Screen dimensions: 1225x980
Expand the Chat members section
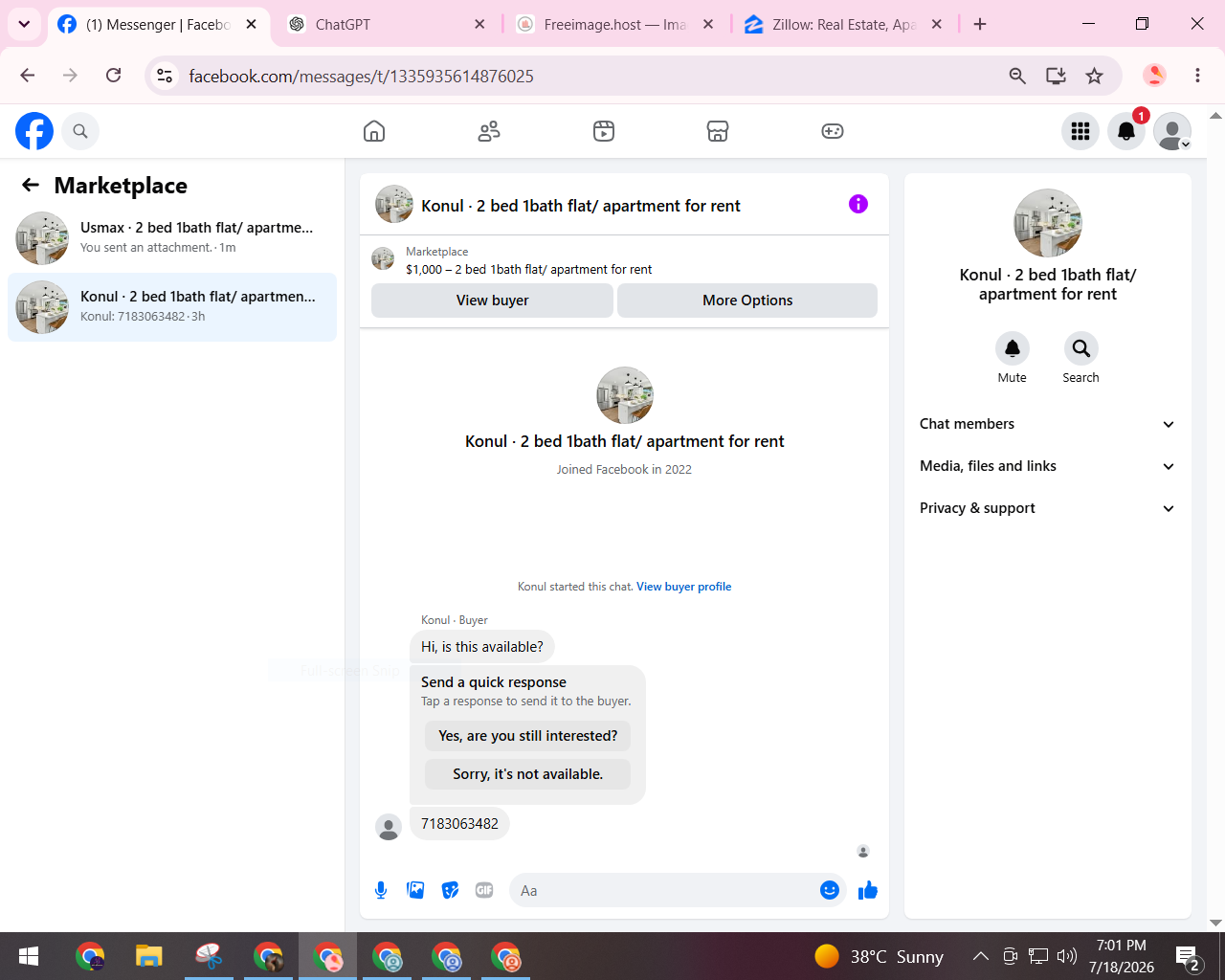click(1048, 424)
